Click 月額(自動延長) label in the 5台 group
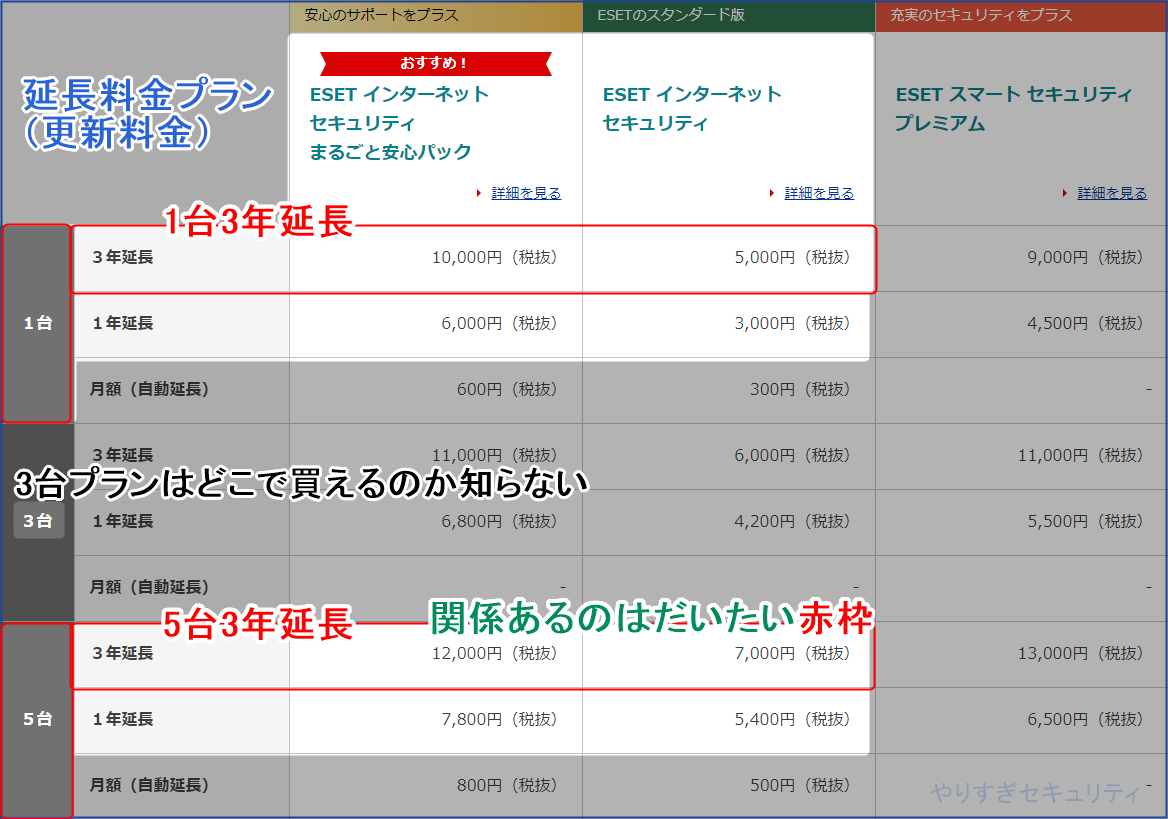Image resolution: width=1168 pixels, height=819 pixels. (x=149, y=785)
